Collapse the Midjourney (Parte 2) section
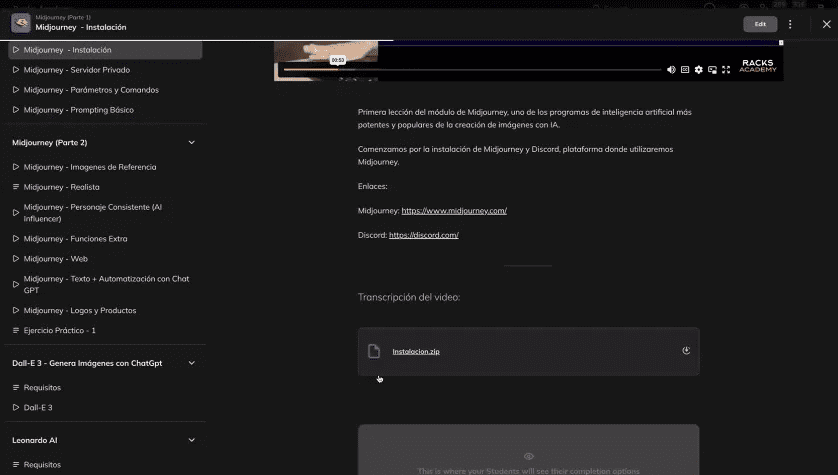Screen dimensions: 838x475 (x=192, y=143)
